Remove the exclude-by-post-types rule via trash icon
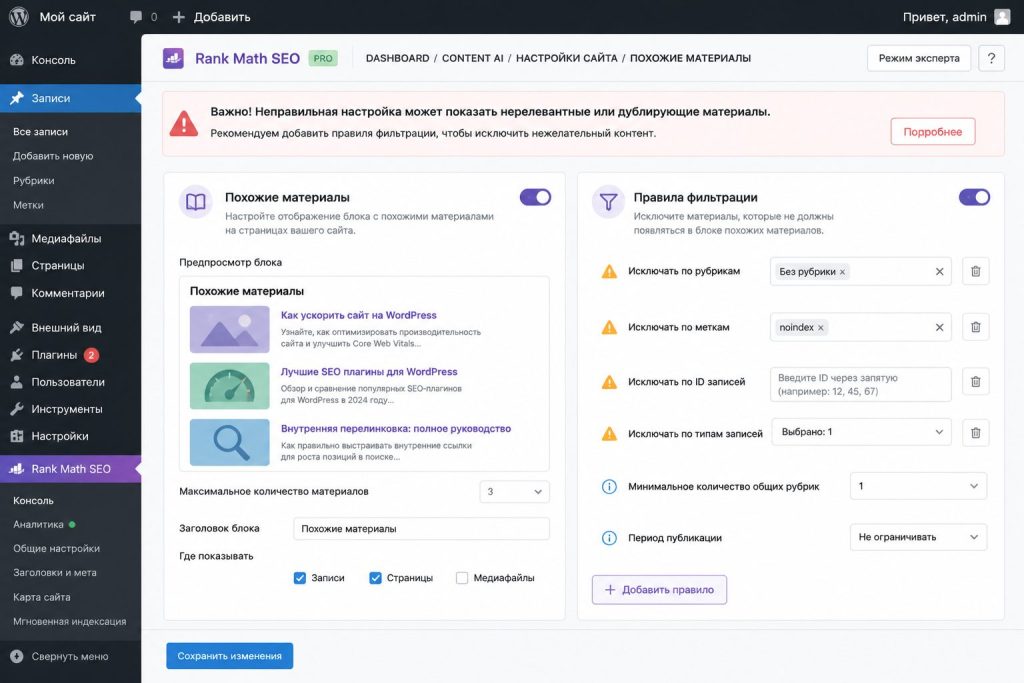Image resolution: width=1024 pixels, height=683 pixels. (975, 432)
